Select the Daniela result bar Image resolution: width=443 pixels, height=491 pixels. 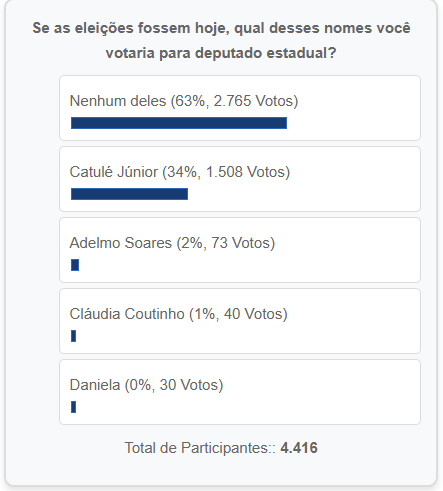coord(74,407)
